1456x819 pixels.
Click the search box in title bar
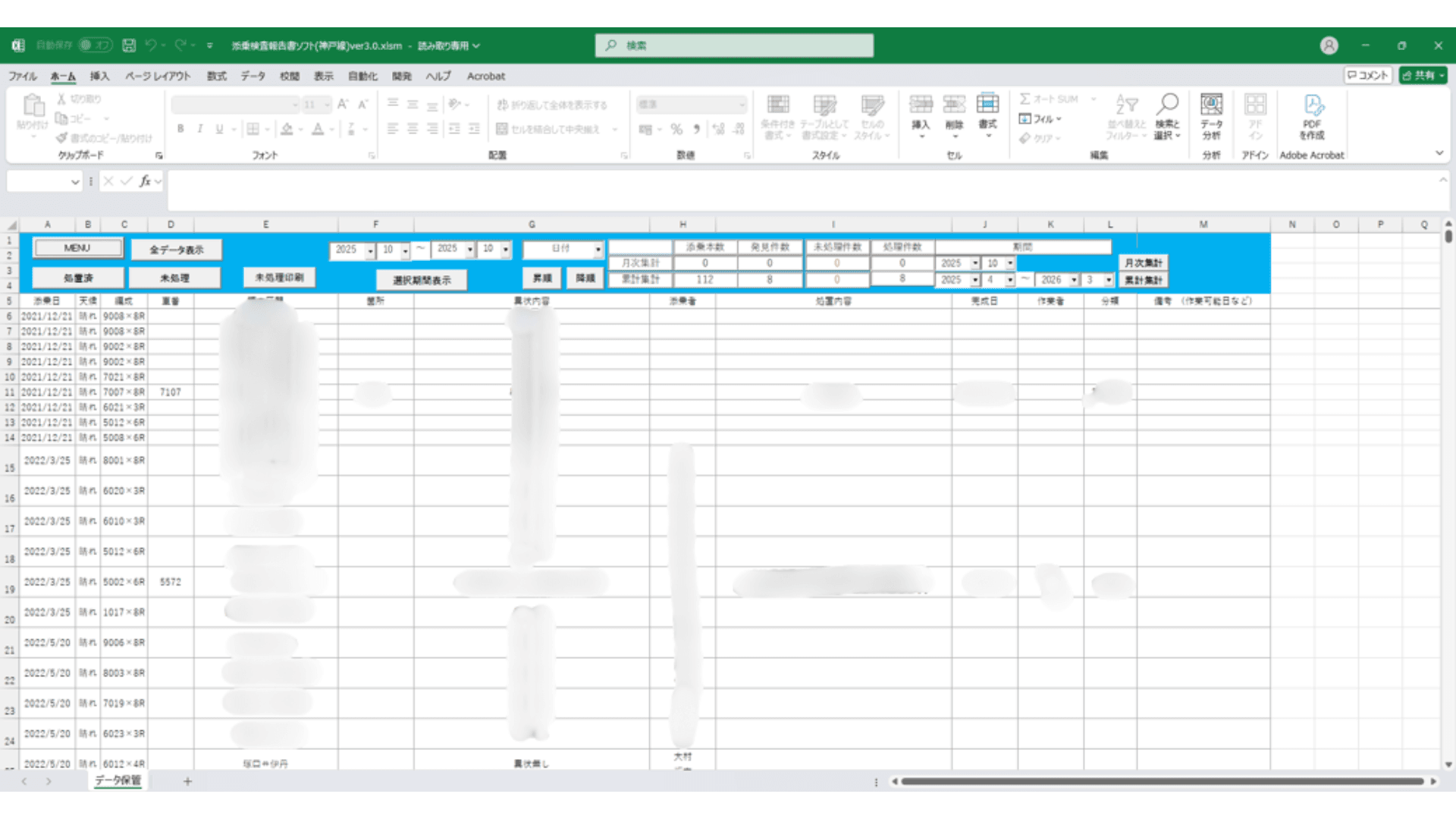pos(734,45)
